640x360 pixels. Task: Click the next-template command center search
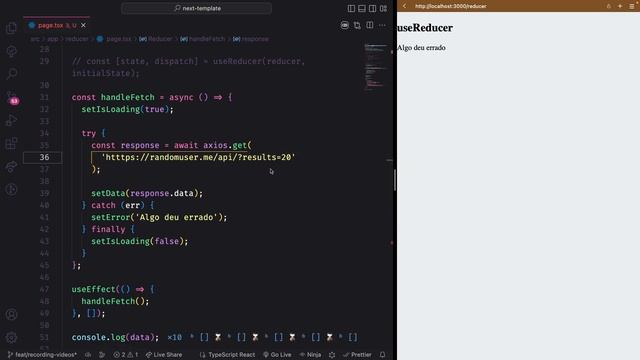196,8
